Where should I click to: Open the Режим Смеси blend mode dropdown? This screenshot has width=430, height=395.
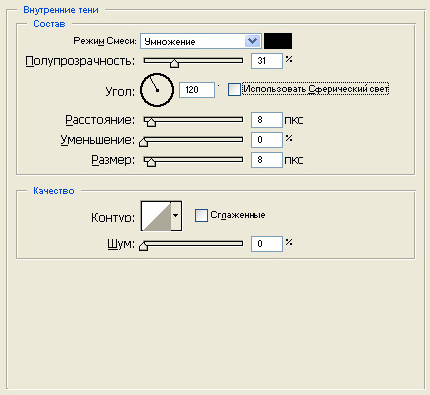pos(201,41)
